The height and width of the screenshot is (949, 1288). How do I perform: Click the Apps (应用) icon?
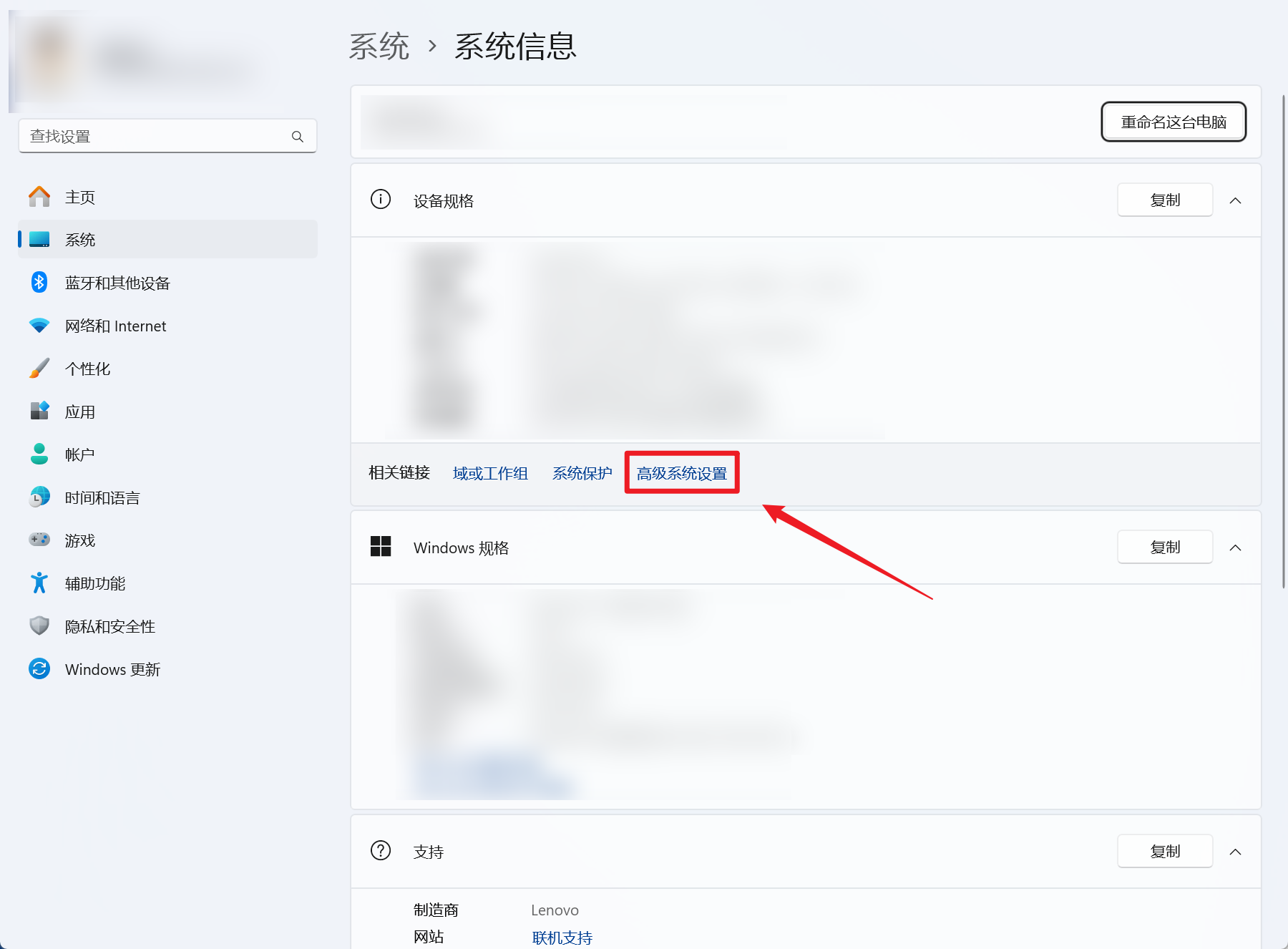click(39, 412)
